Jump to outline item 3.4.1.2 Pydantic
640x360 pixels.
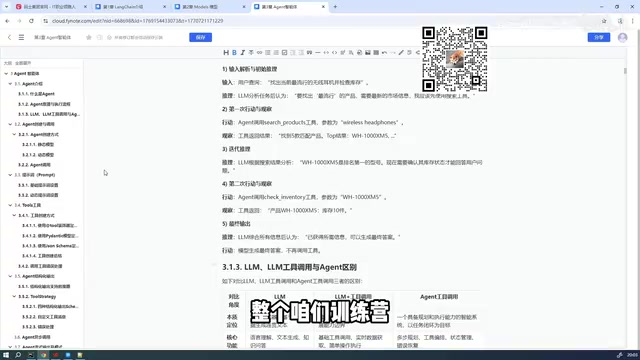click(x=50, y=236)
